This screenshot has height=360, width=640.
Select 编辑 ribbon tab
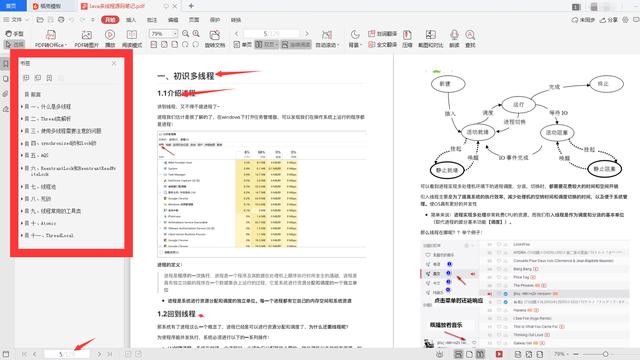(173, 20)
